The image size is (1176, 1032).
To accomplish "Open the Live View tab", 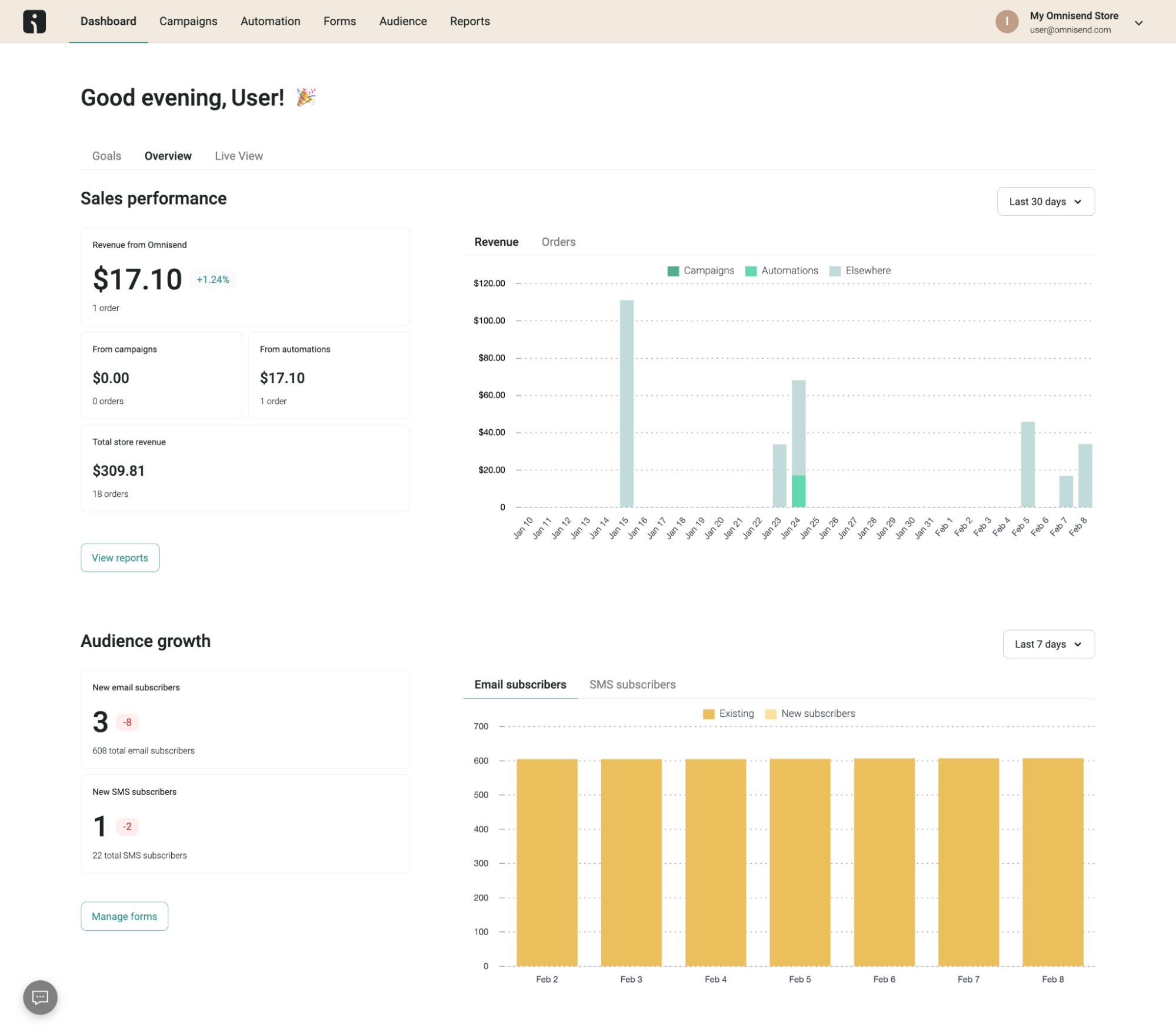I will [x=238, y=156].
